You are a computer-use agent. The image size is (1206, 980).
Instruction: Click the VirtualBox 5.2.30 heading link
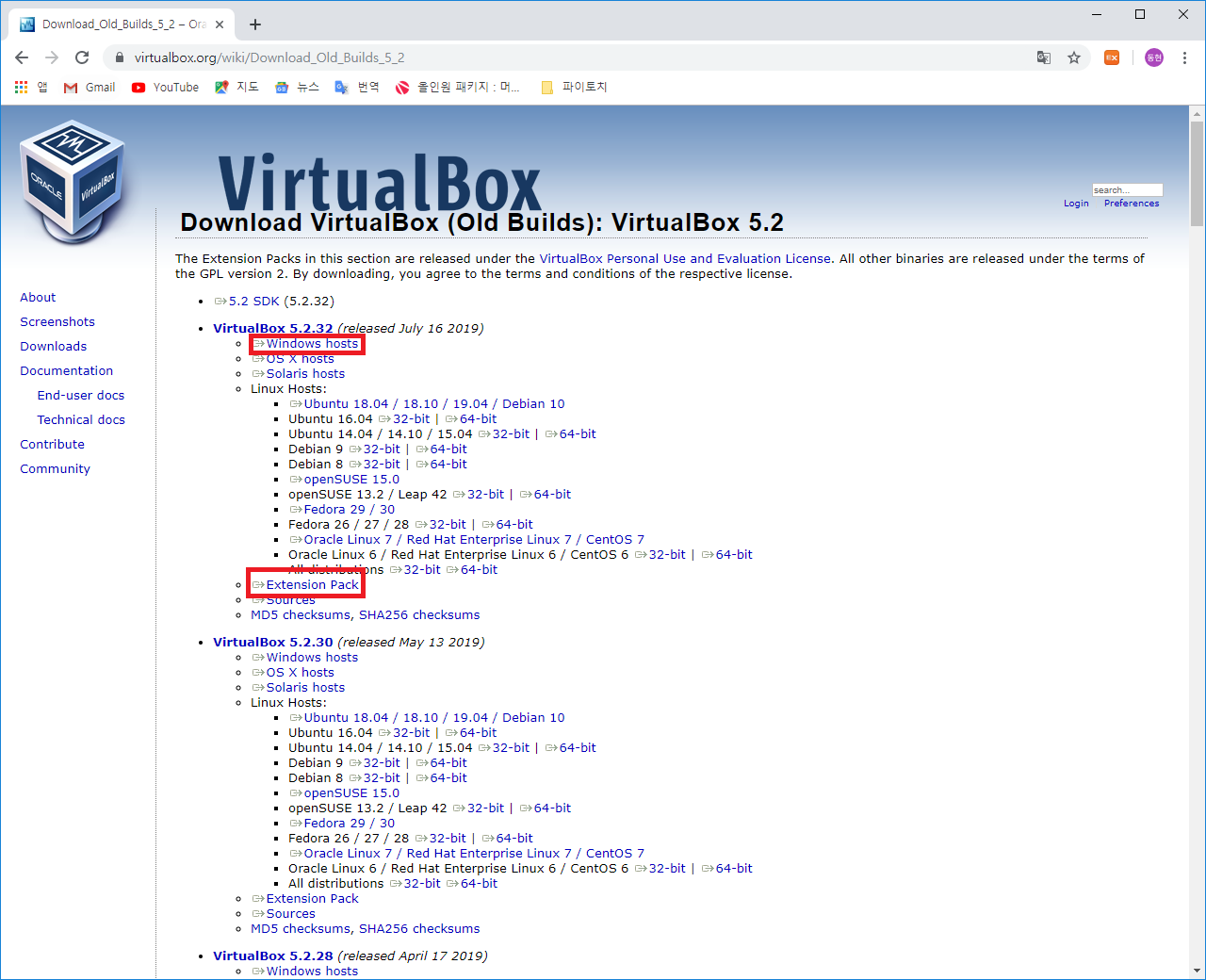click(273, 642)
